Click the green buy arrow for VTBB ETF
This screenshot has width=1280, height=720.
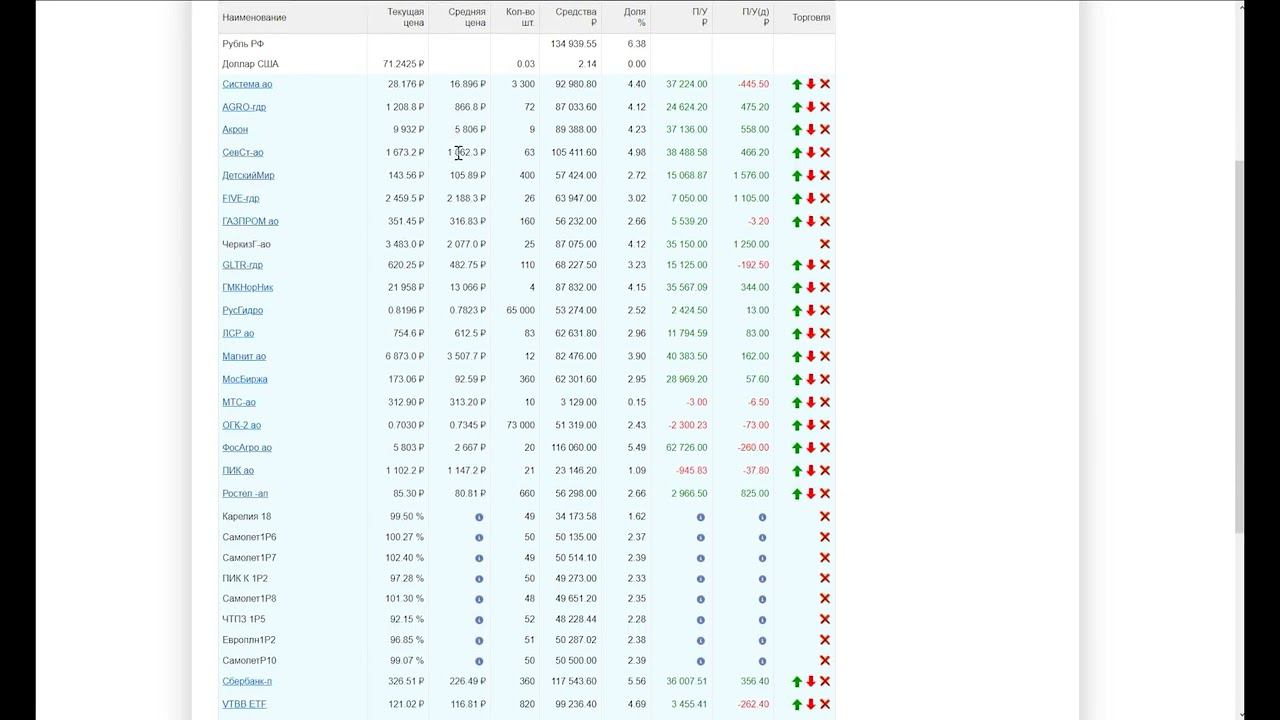(797, 705)
